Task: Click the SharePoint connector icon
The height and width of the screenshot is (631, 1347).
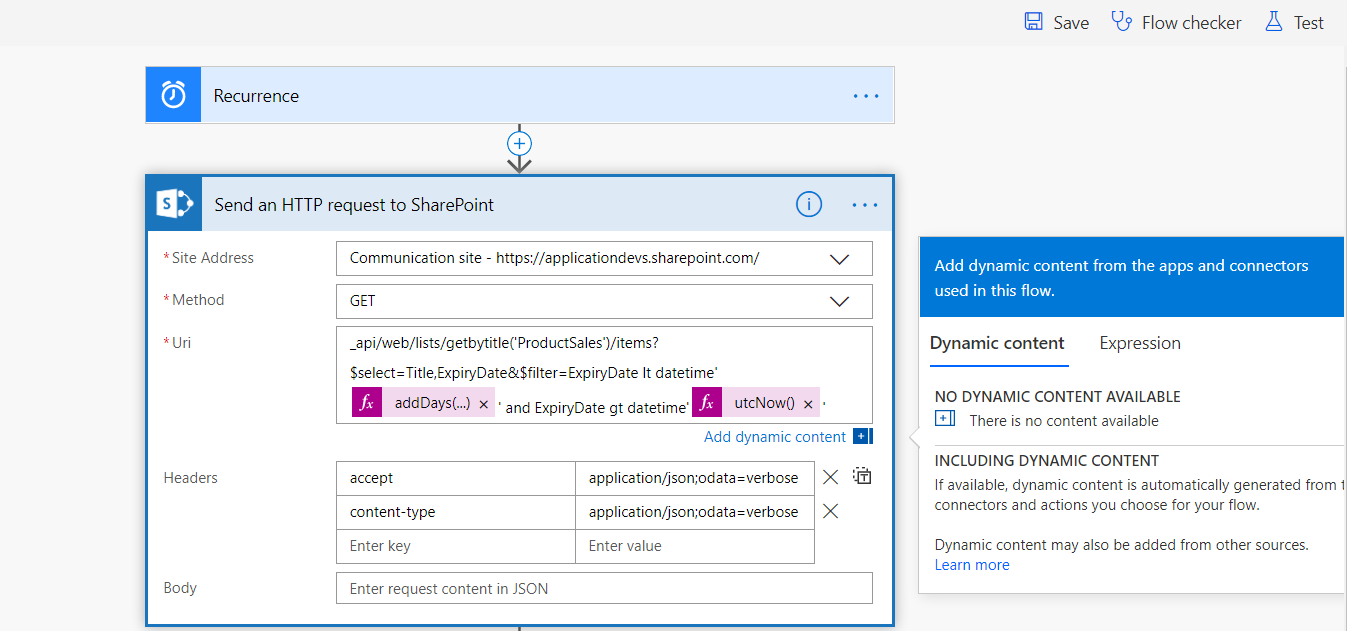Action: [x=175, y=205]
